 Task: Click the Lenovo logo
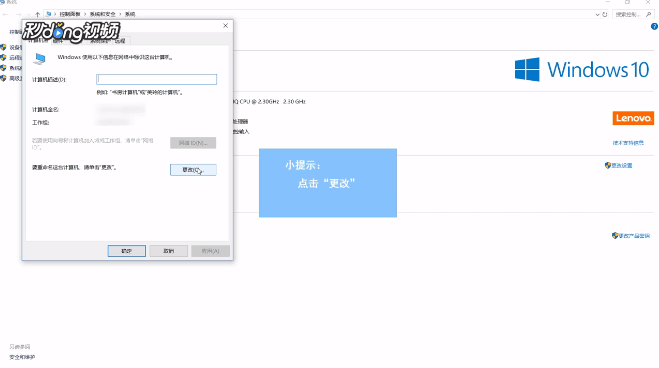(633, 118)
